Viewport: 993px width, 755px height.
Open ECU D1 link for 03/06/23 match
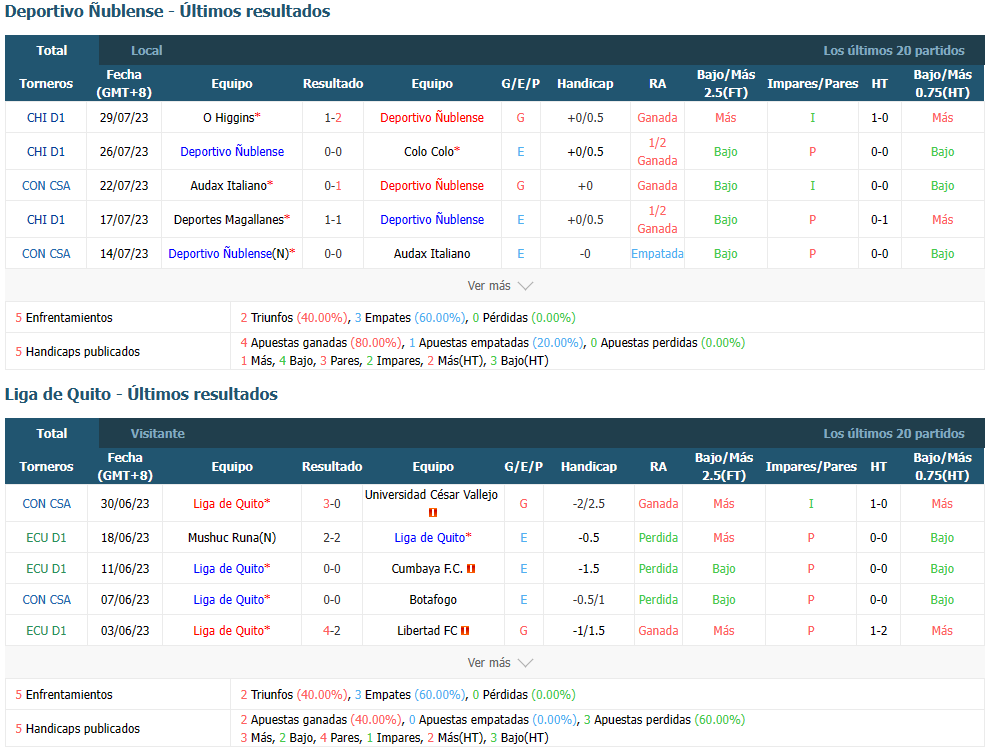(46, 631)
